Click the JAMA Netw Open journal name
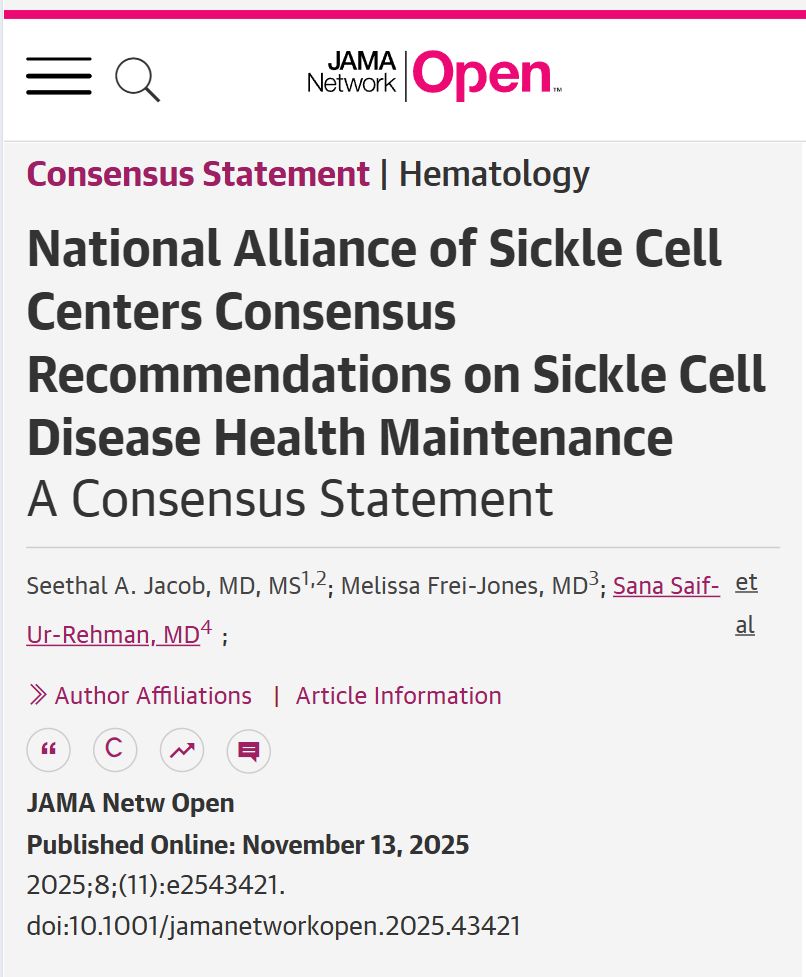The height and width of the screenshot is (977, 806). click(128, 802)
